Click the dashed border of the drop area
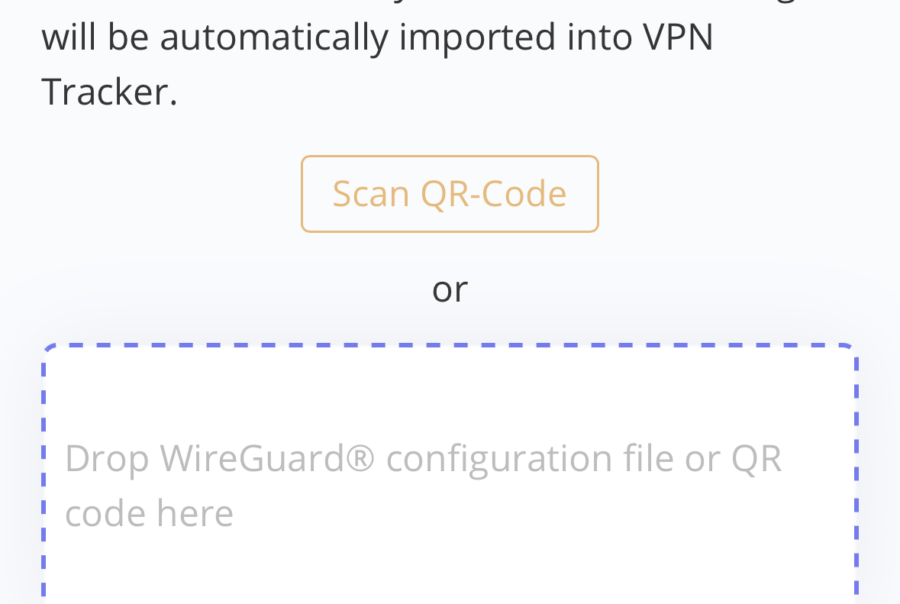This screenshot has height=604, width=900. [449, 343]
